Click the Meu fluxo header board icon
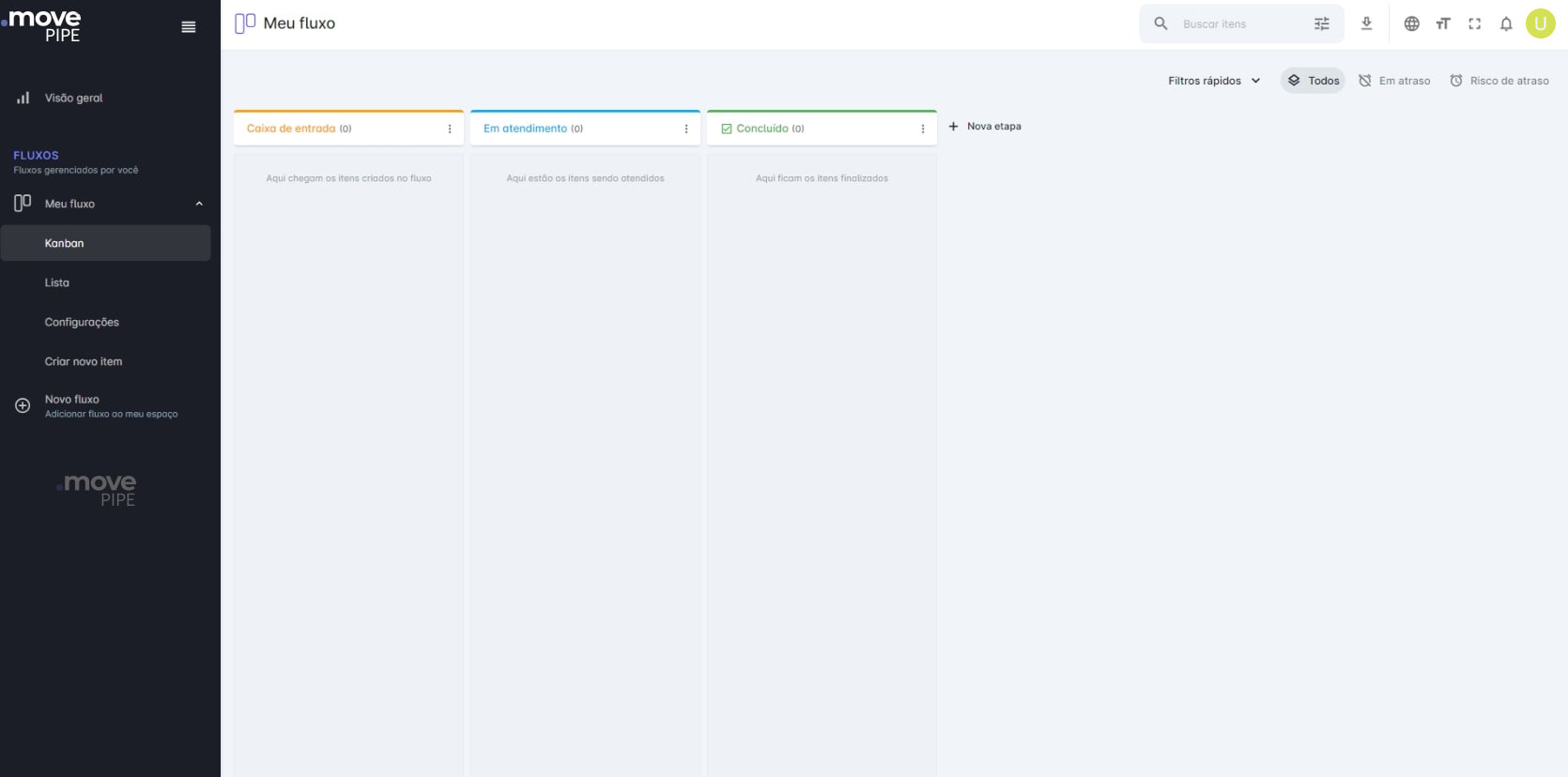The width and height of the screenshot is (1568, 777). pos(245,23)
